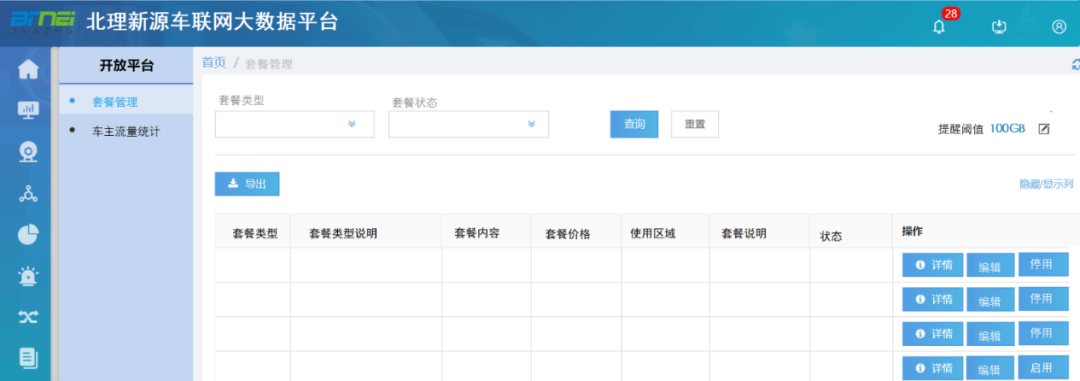Click the refresh icon beside the breadcrumb
This screenshot has width=1080, height=381.
click(1076, 64)
